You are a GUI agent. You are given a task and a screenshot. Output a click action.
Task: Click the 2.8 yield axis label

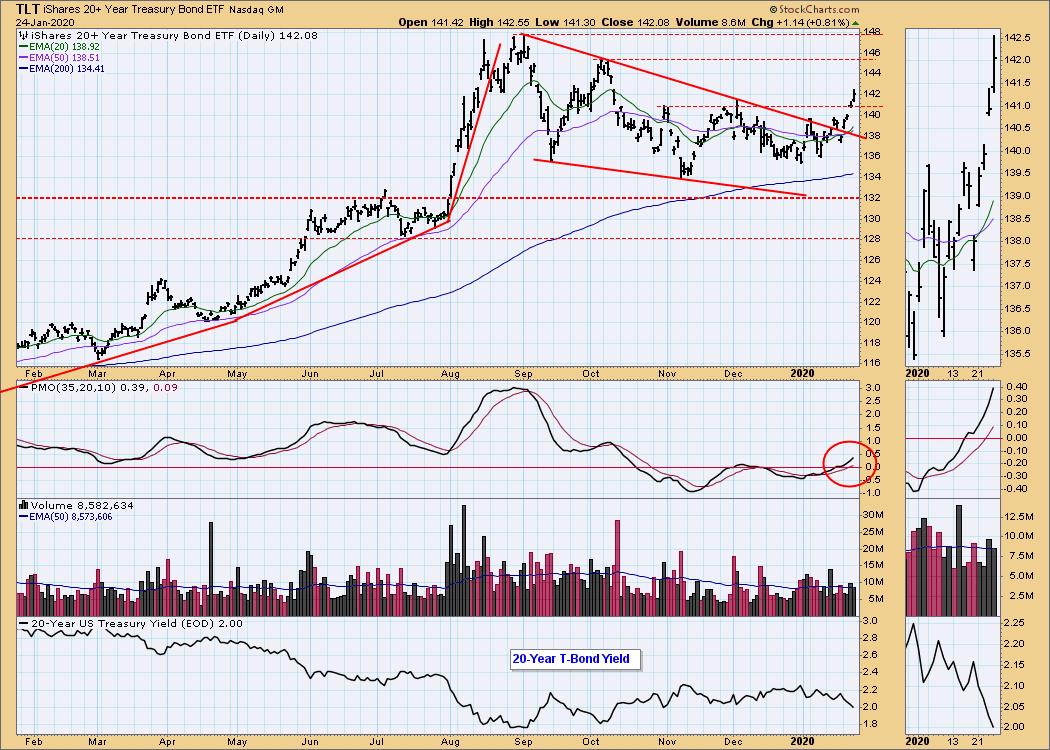point(868,638)
